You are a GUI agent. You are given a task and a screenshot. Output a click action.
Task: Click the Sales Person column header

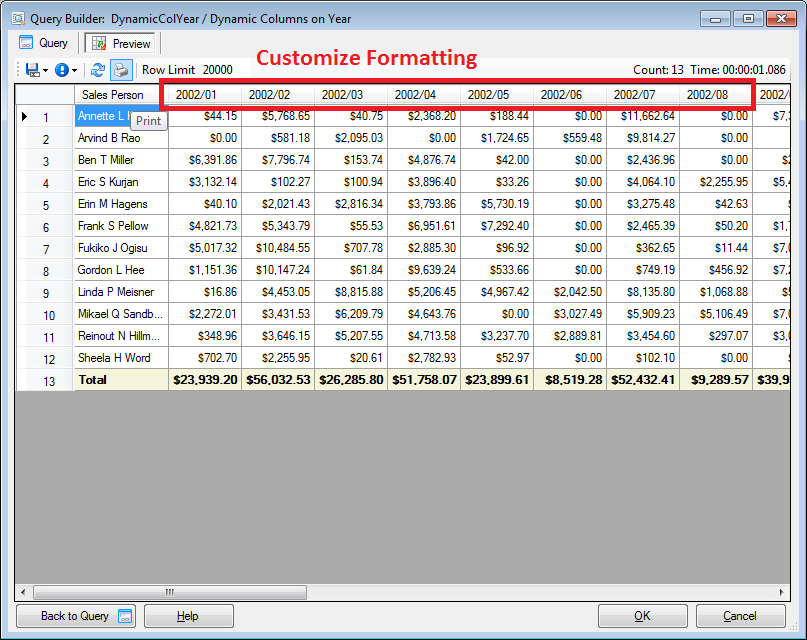click(121, 95)
